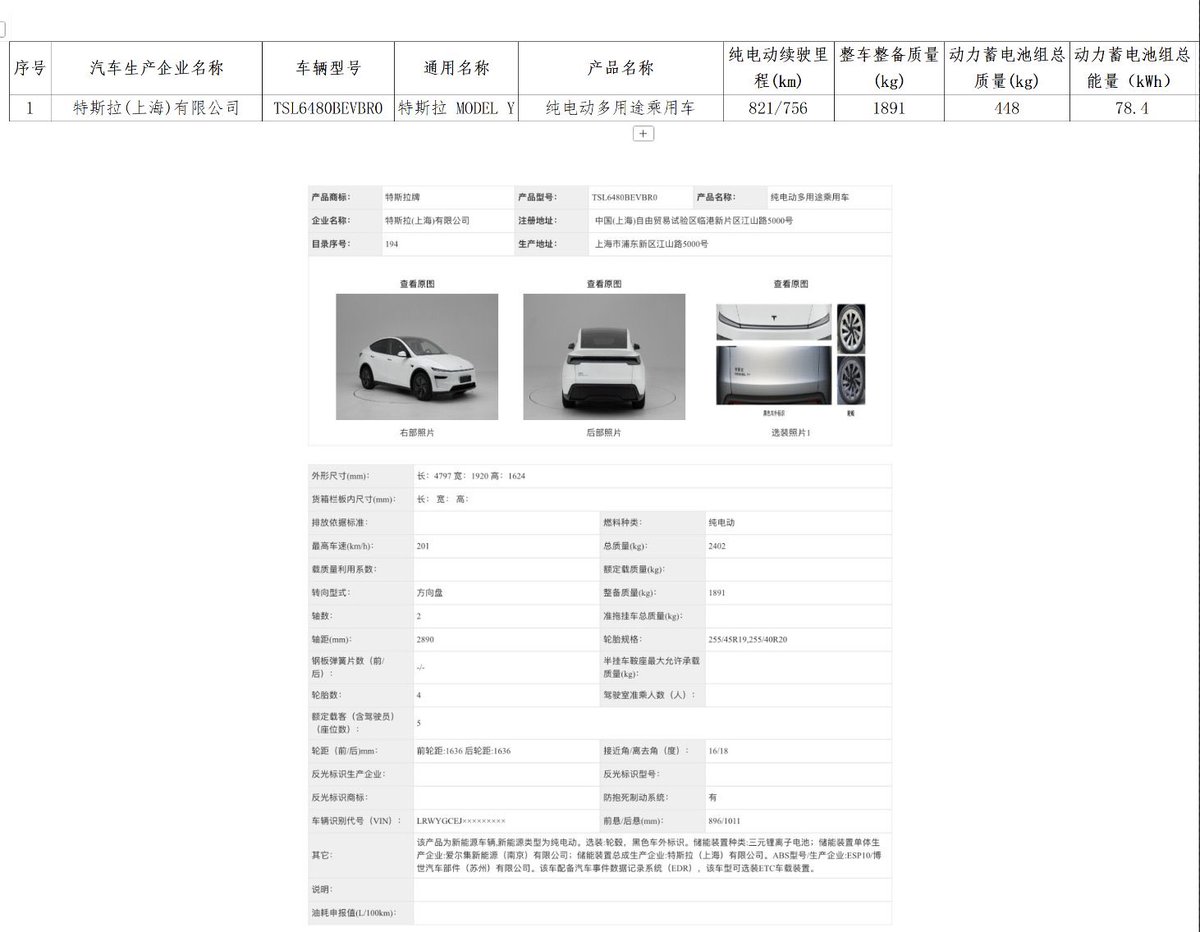Click the 后部照片 caption
Image resolution: width=1200 pixels, height=932 pixels.
pyautogui.click(x=604, y=433)
